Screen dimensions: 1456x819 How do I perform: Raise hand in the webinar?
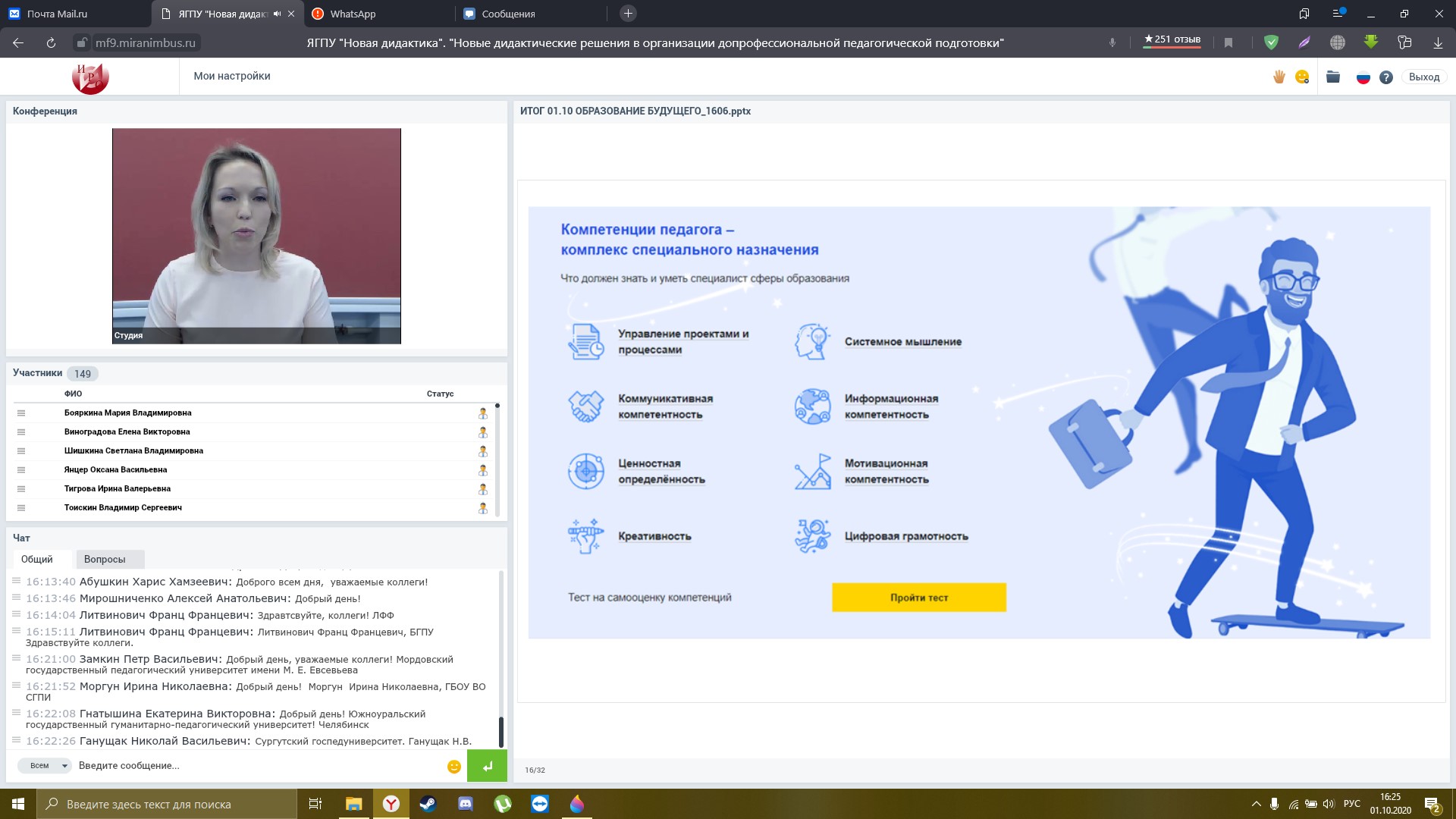1279,77
